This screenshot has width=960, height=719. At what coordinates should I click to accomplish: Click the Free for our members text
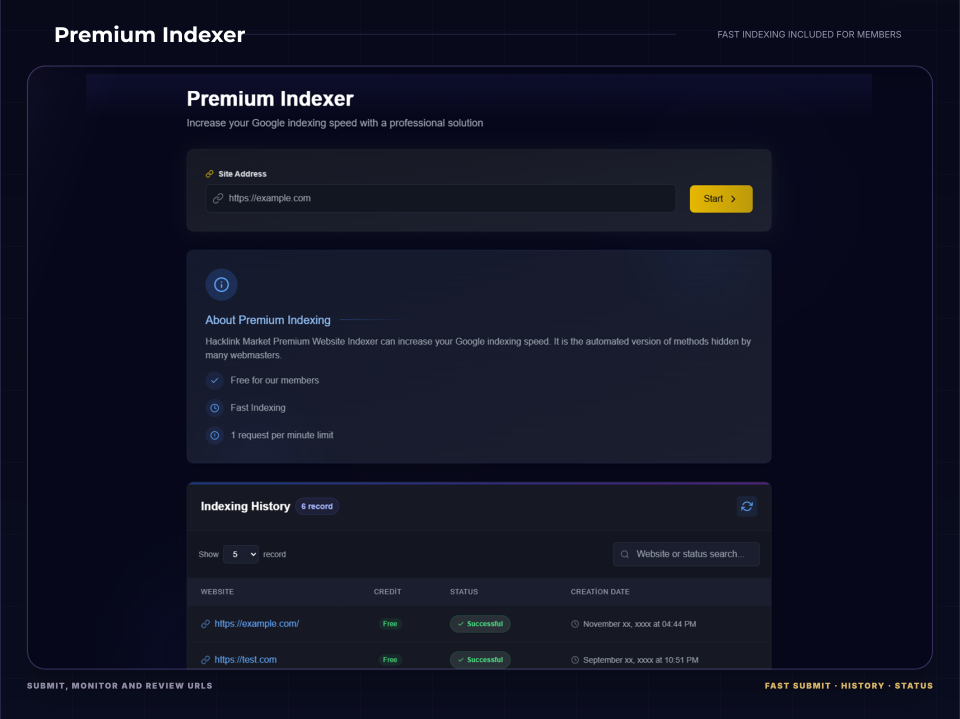tap(274, 380)
